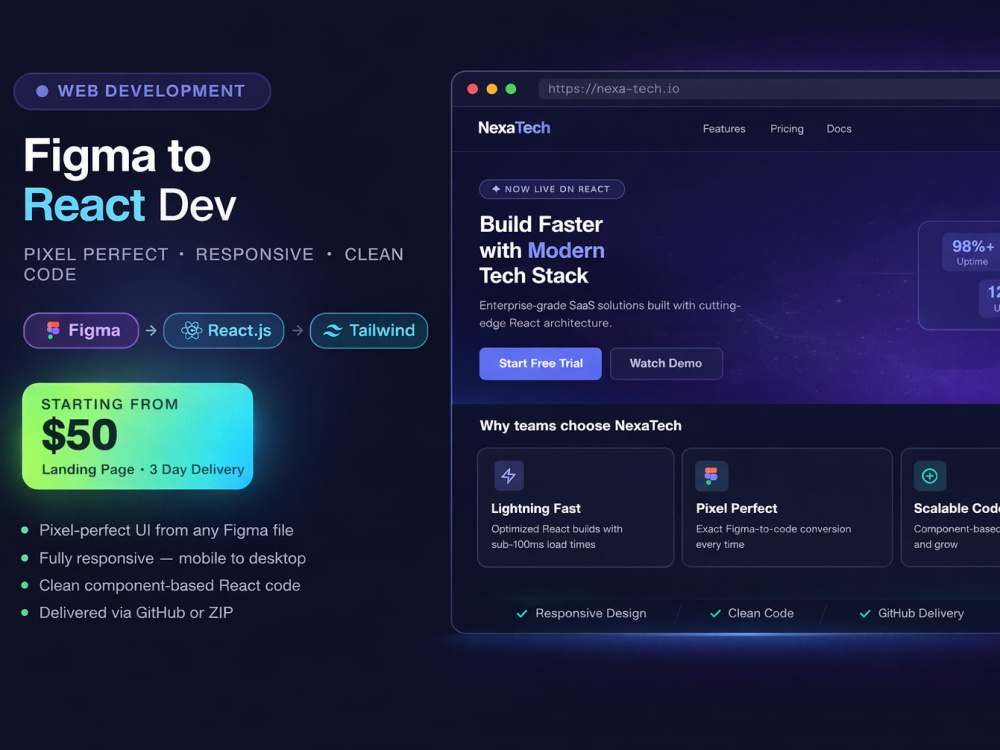
Task: Click the 'Build Faster with Modern Tech Stack' headline
Action: tap(542, 250)
